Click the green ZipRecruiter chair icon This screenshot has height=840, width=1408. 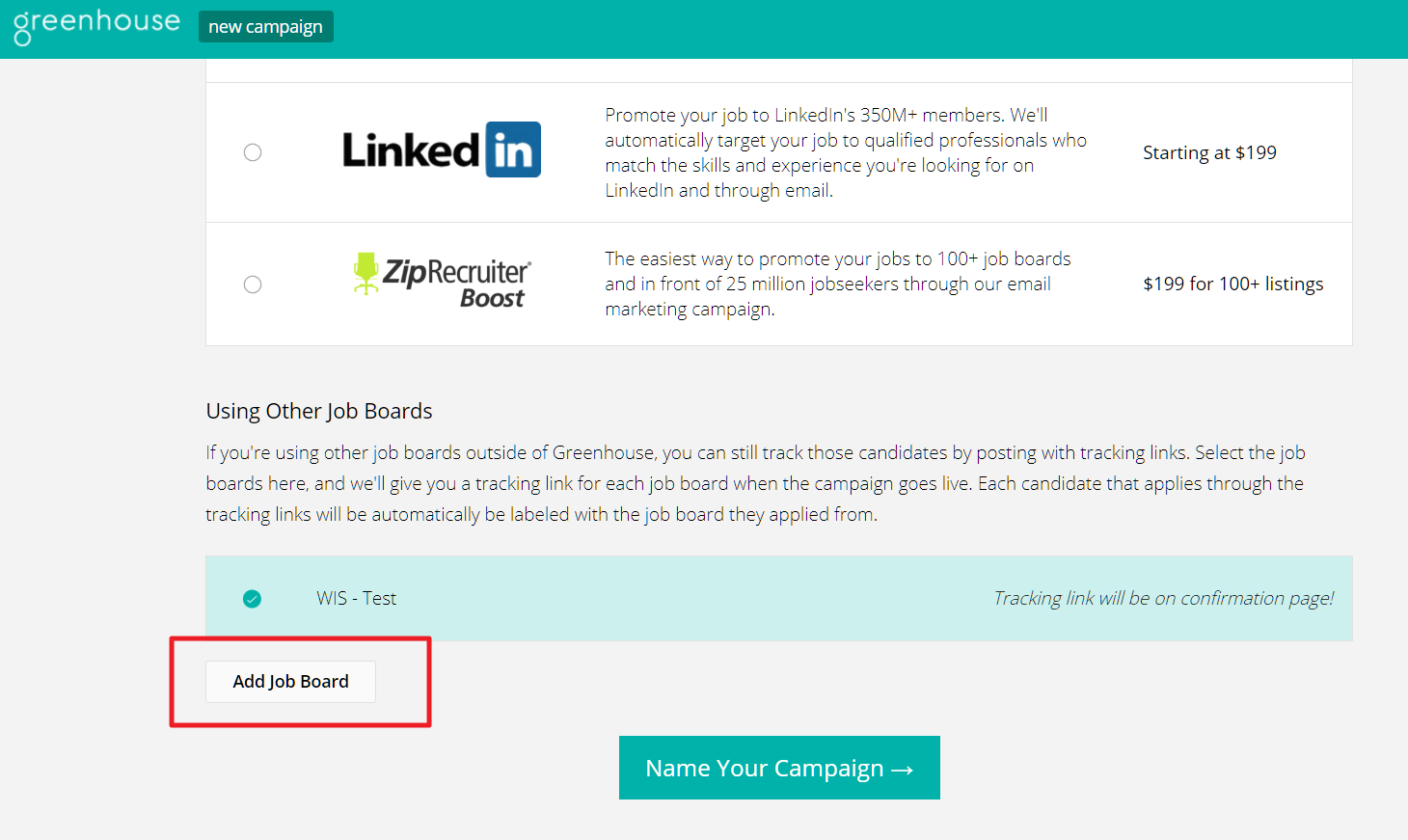pyautogui.click(x=366, y=273)
